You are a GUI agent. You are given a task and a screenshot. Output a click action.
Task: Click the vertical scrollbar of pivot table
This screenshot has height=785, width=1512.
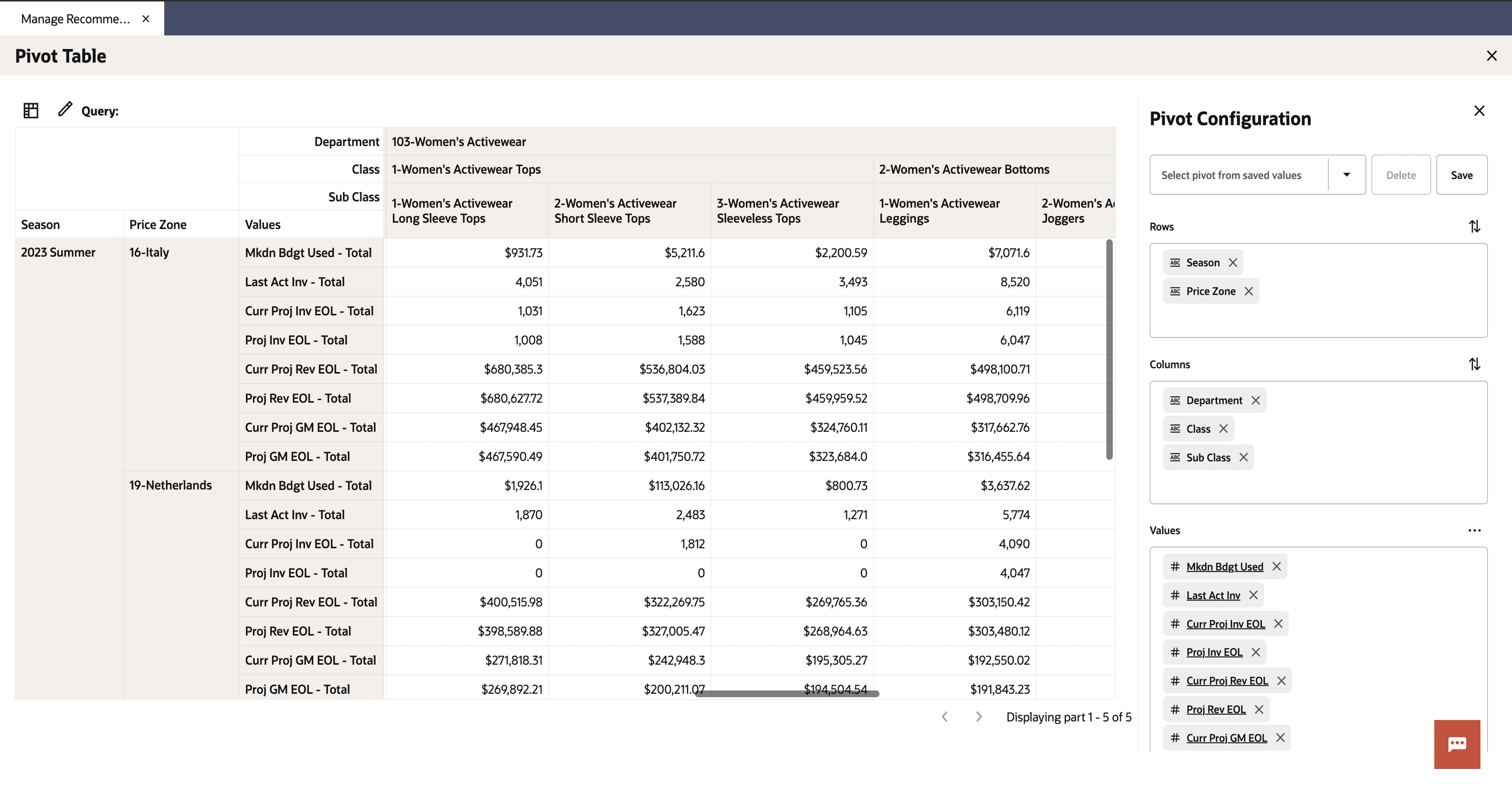(x=1109, y=350)
